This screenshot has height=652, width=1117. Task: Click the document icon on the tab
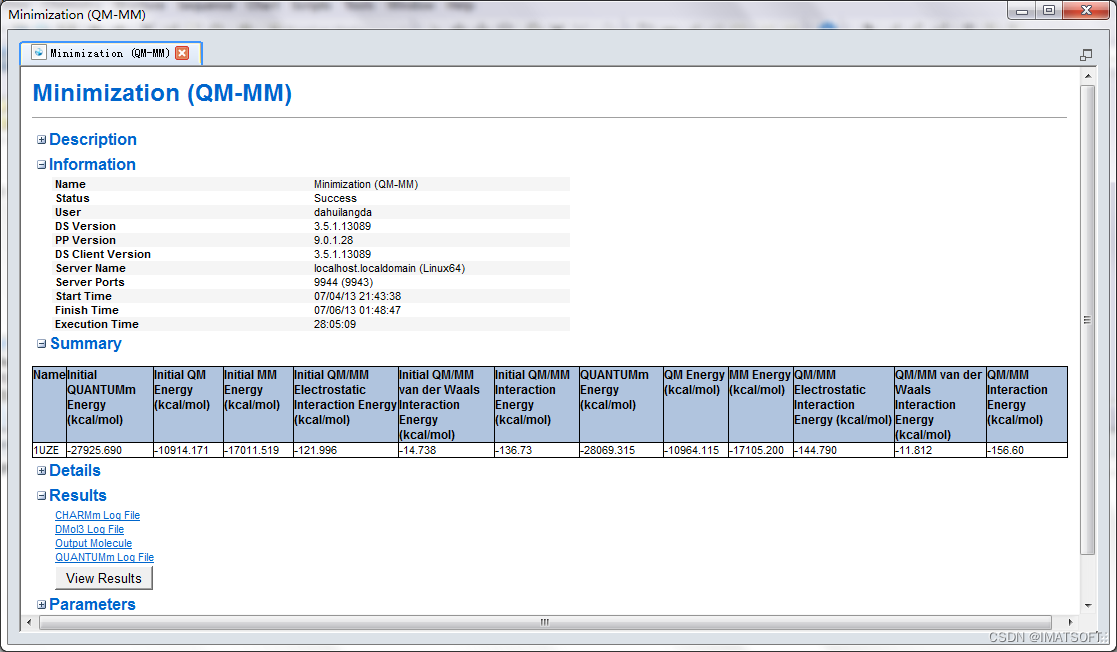point(38,53)
